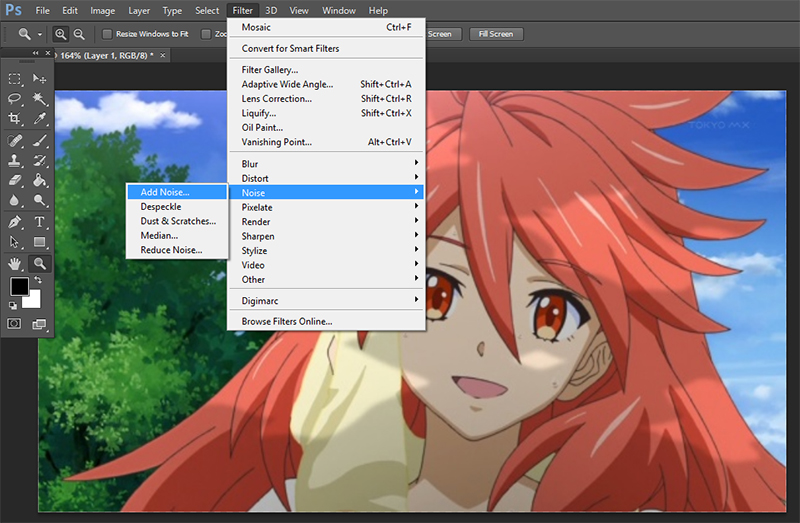Select the Rectangular Marquee tool

pos(15,79)
